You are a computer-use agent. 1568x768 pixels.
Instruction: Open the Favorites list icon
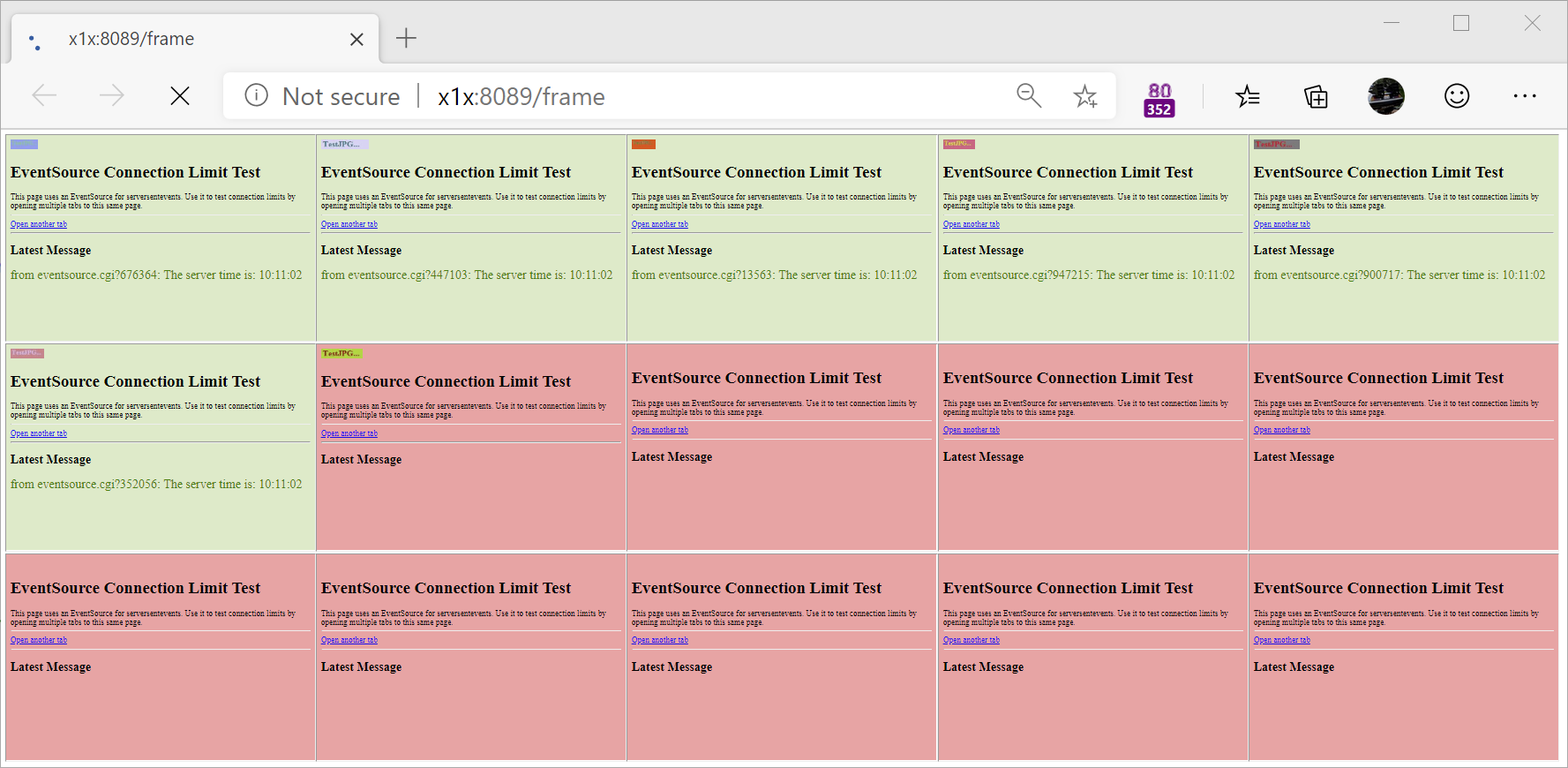[x=1248, y=95]
